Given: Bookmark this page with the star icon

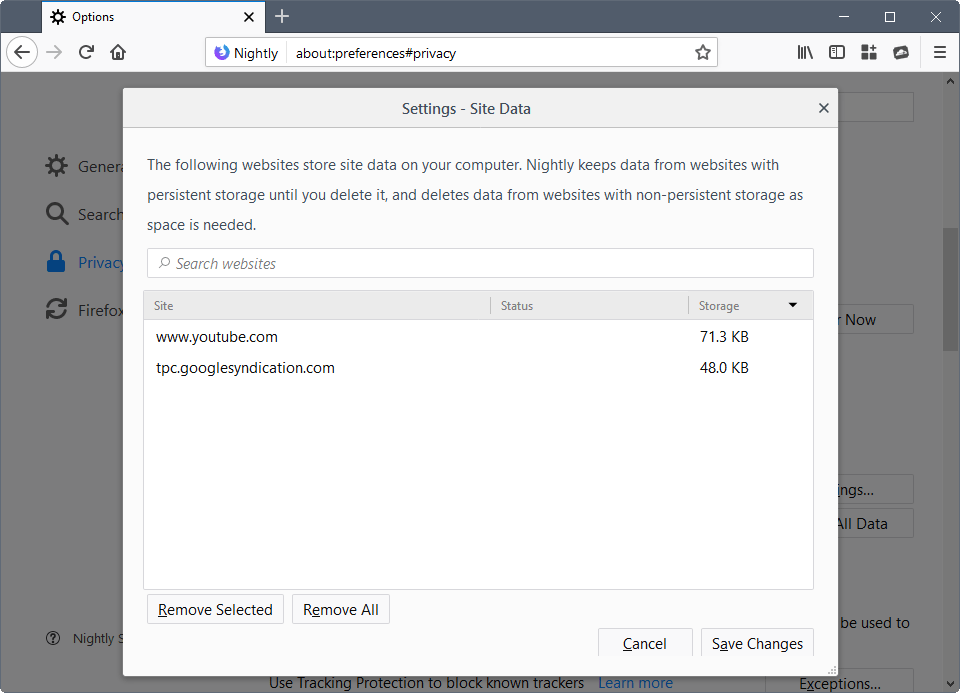Looking at the screenshot, I should tap(703, 52).
